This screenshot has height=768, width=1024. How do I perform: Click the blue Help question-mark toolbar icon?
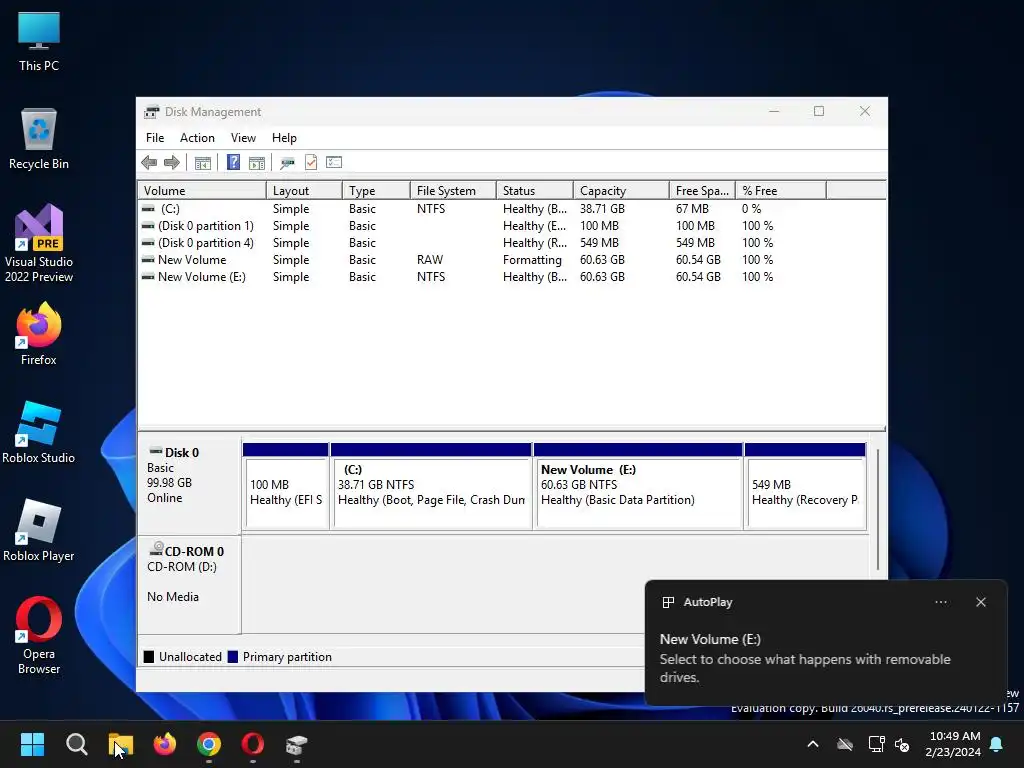[x=233, y=163]
